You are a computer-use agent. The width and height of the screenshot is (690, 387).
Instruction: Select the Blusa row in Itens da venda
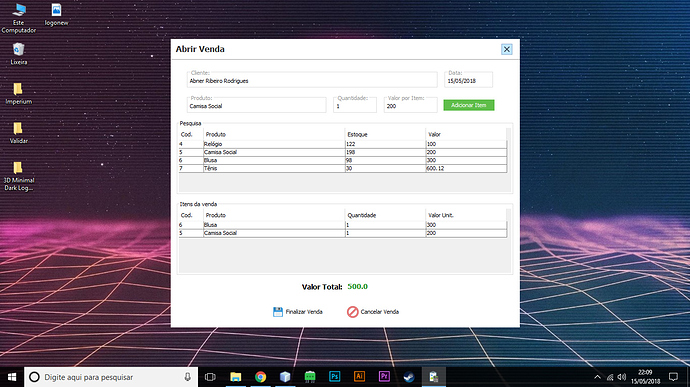(x=343, y=225)
